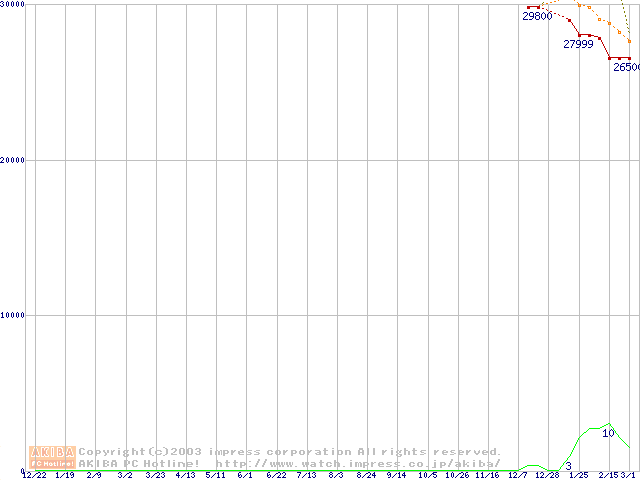
Task: Click the 30000 y-axis label
Action: (12, 5)
